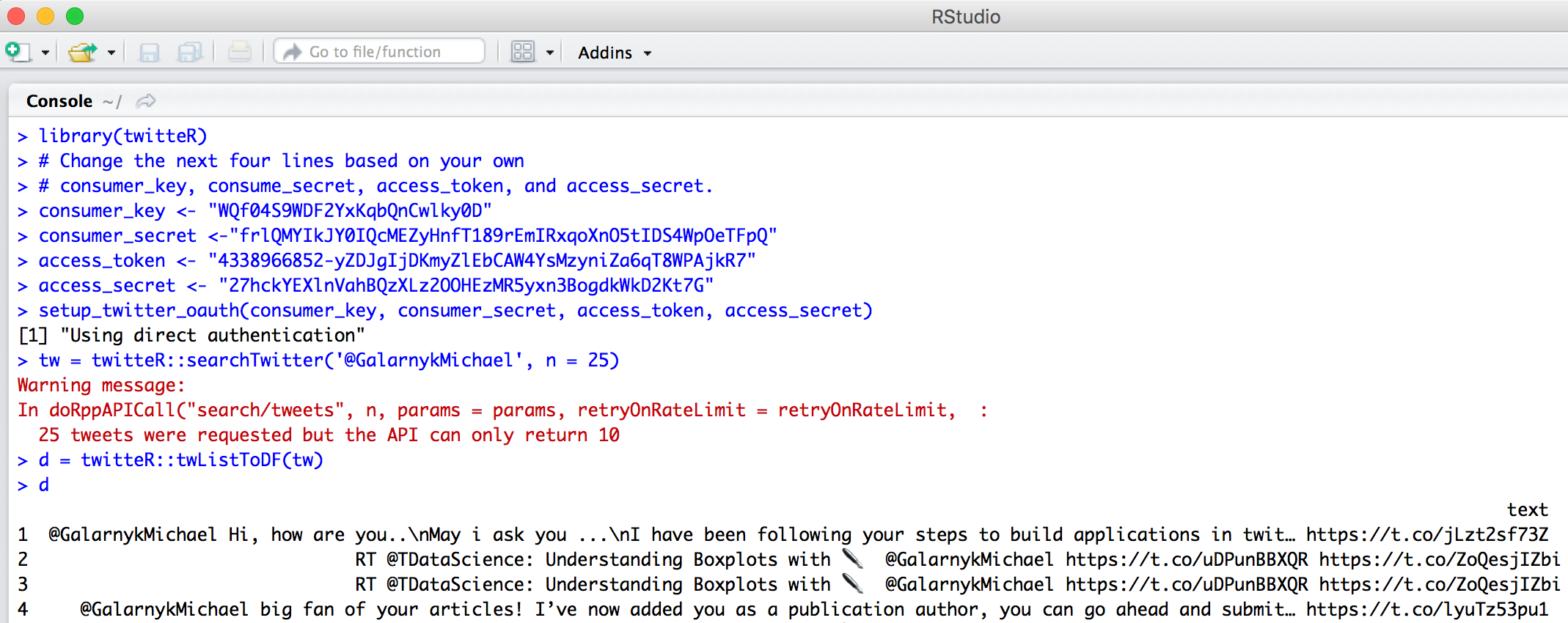Click the setup_twitter_oauth command line
This screenshot has width=1568, height=623.
pos(445,310)
